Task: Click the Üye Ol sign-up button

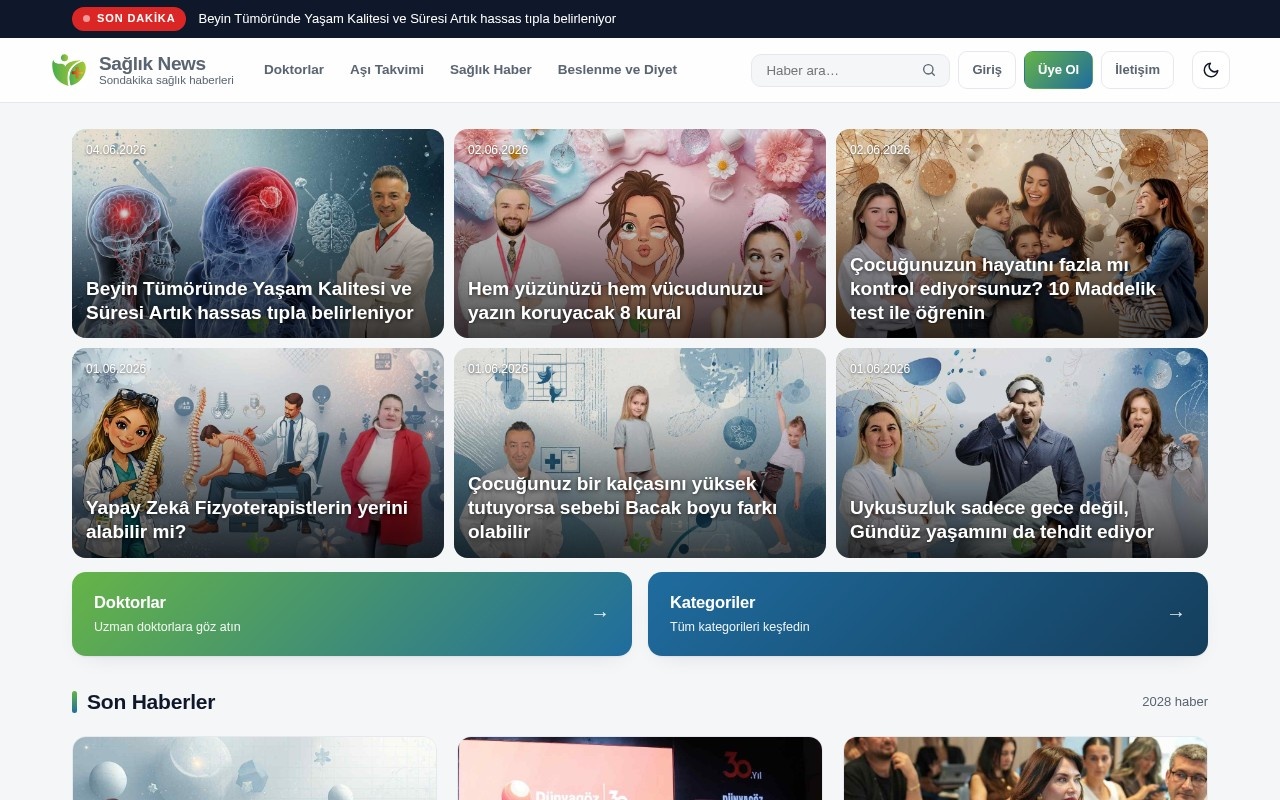Action: 1058,70
